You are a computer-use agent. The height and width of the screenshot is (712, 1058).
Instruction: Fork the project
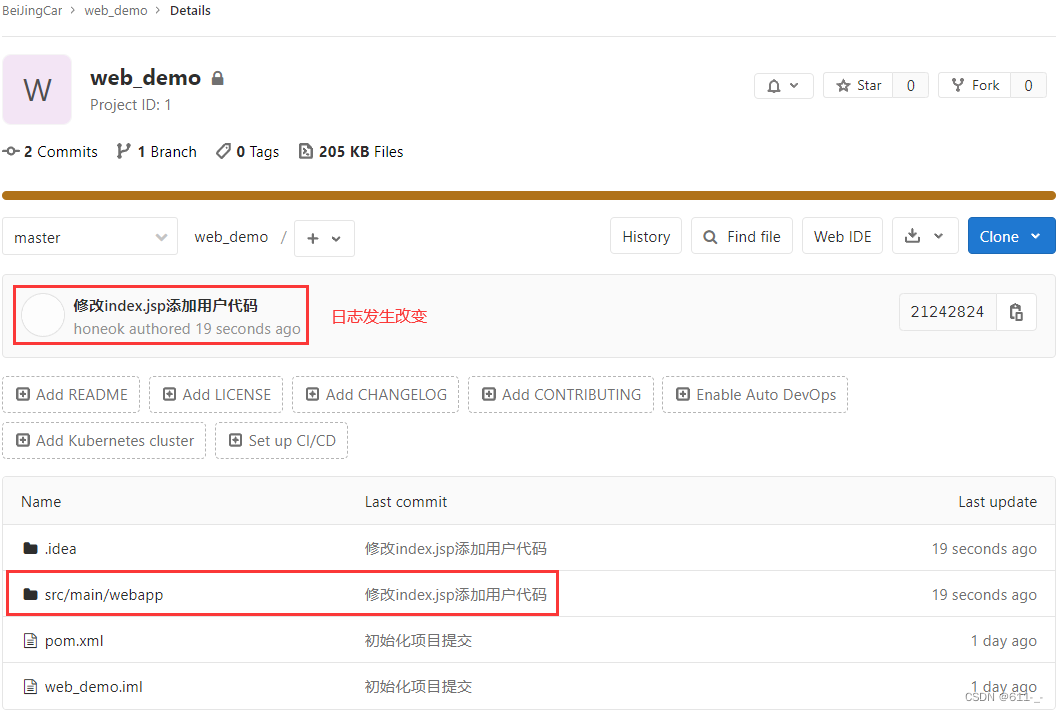click(975, 86)
